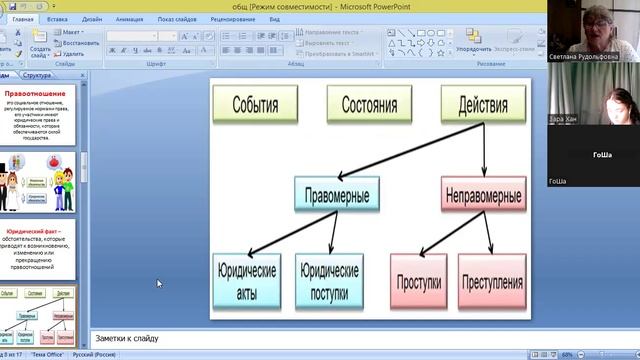Click the Save icon in the quick access toolbar
Screen dimensions: 640x360
click(12, 6)
